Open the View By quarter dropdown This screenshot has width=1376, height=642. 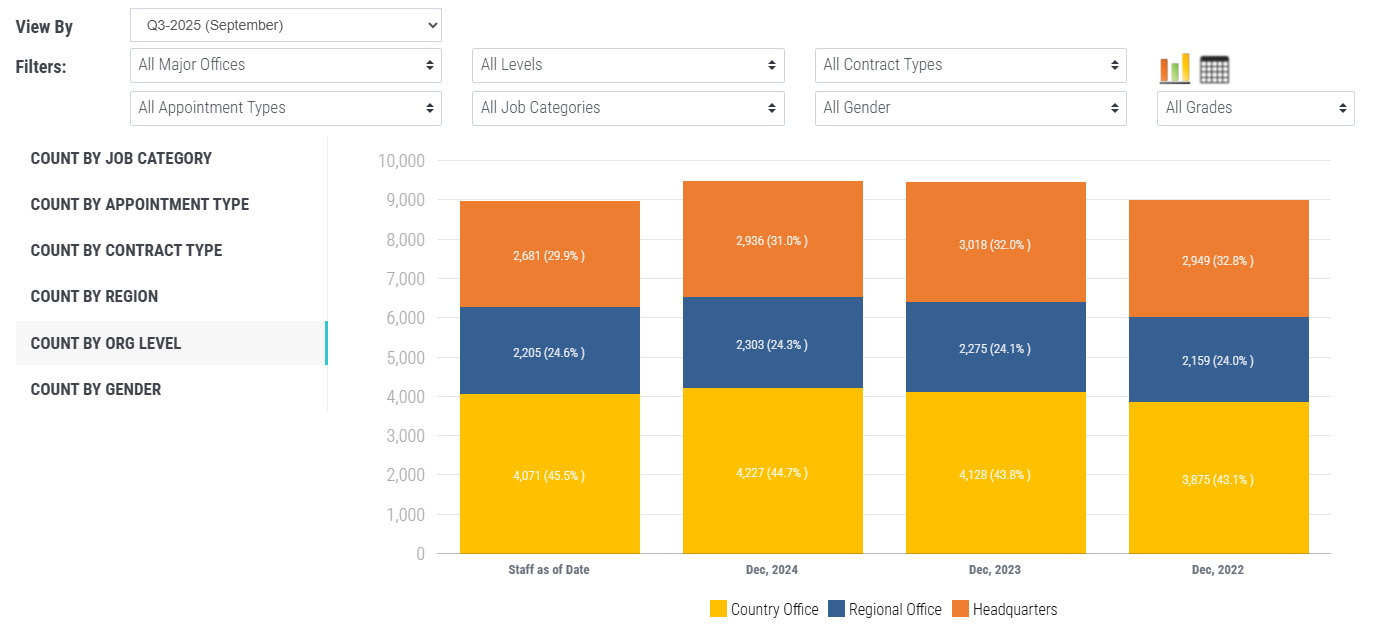[285, 25]
